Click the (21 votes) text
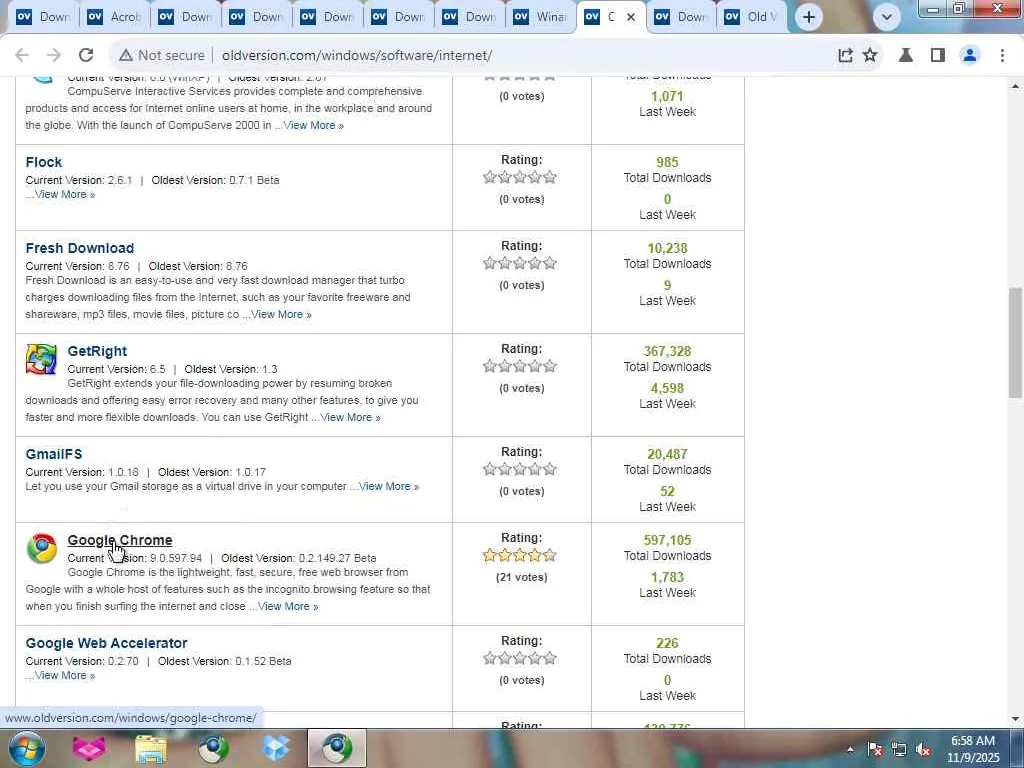Screen dimensions: 1024x768 click(x=521, y=577)
